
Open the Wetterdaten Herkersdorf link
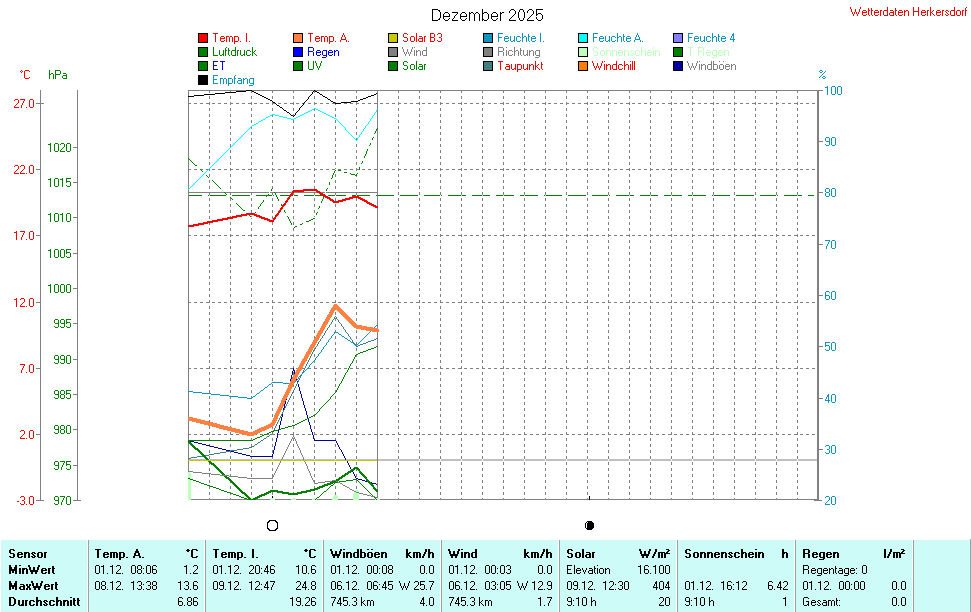pos(908,12)
